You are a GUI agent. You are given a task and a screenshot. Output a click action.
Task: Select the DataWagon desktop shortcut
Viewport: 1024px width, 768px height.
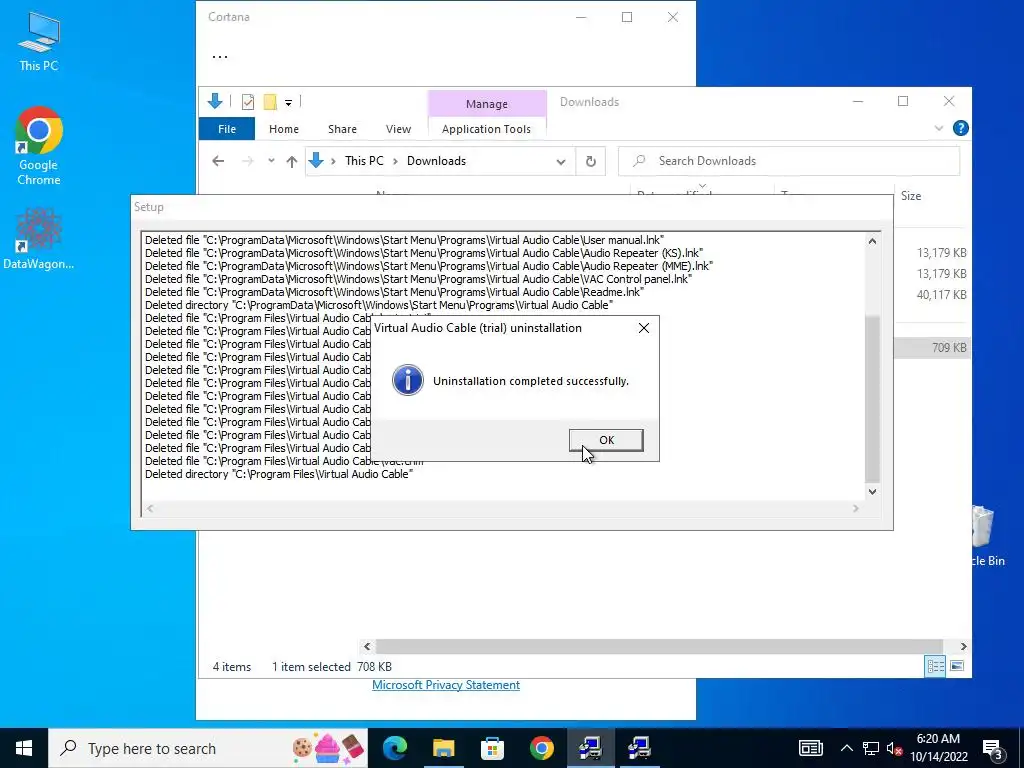(x=39, y=238)
